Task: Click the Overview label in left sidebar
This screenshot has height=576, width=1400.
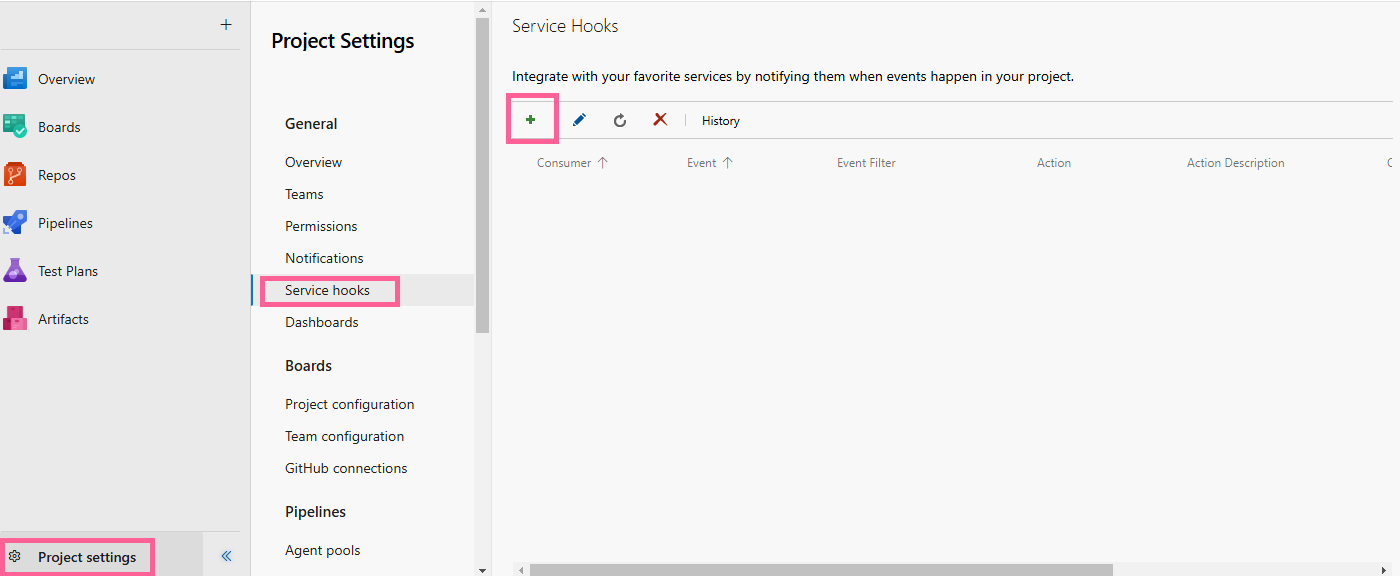Action: 66,79
